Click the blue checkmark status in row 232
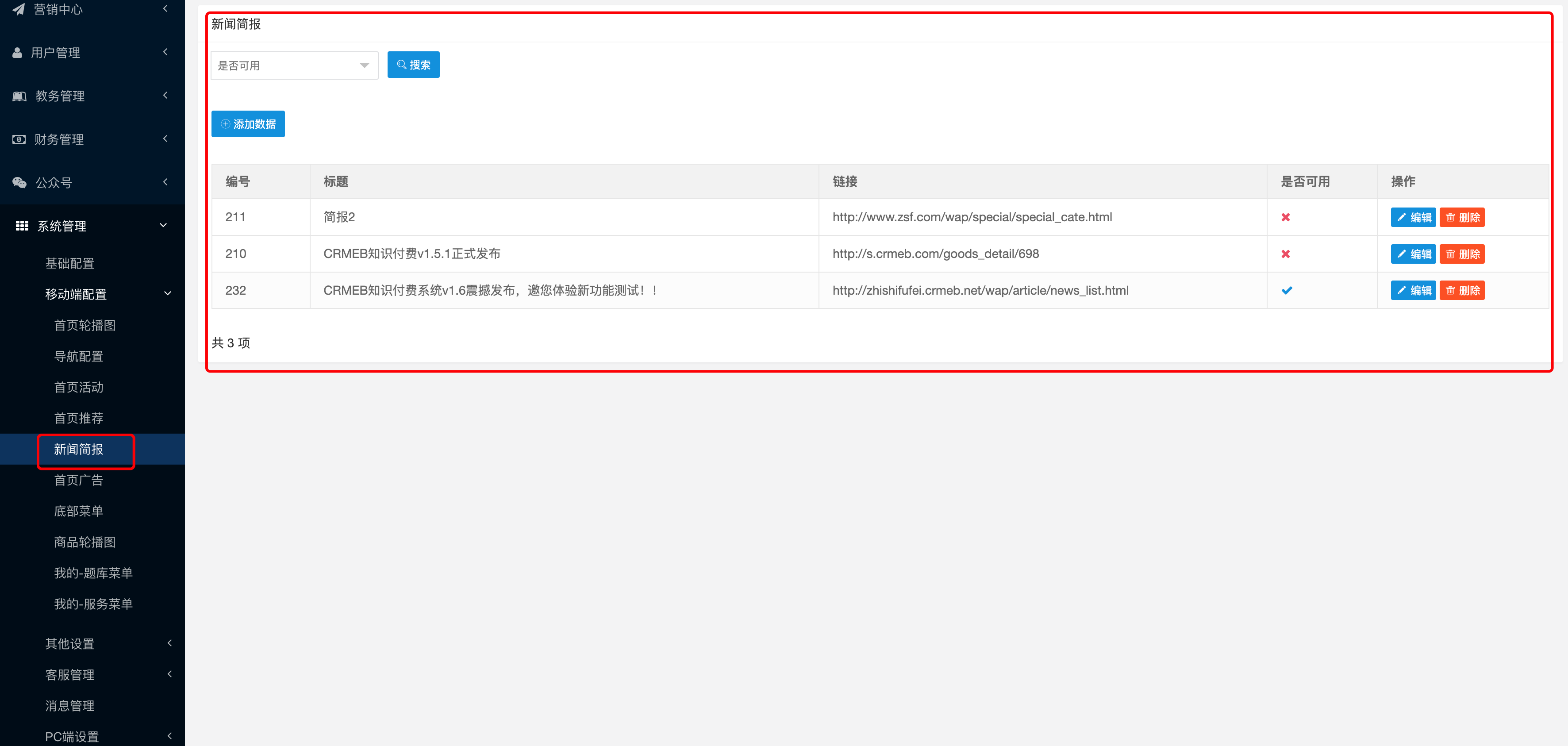This screenshot has height=746, width=1568. coord(1287,291)
